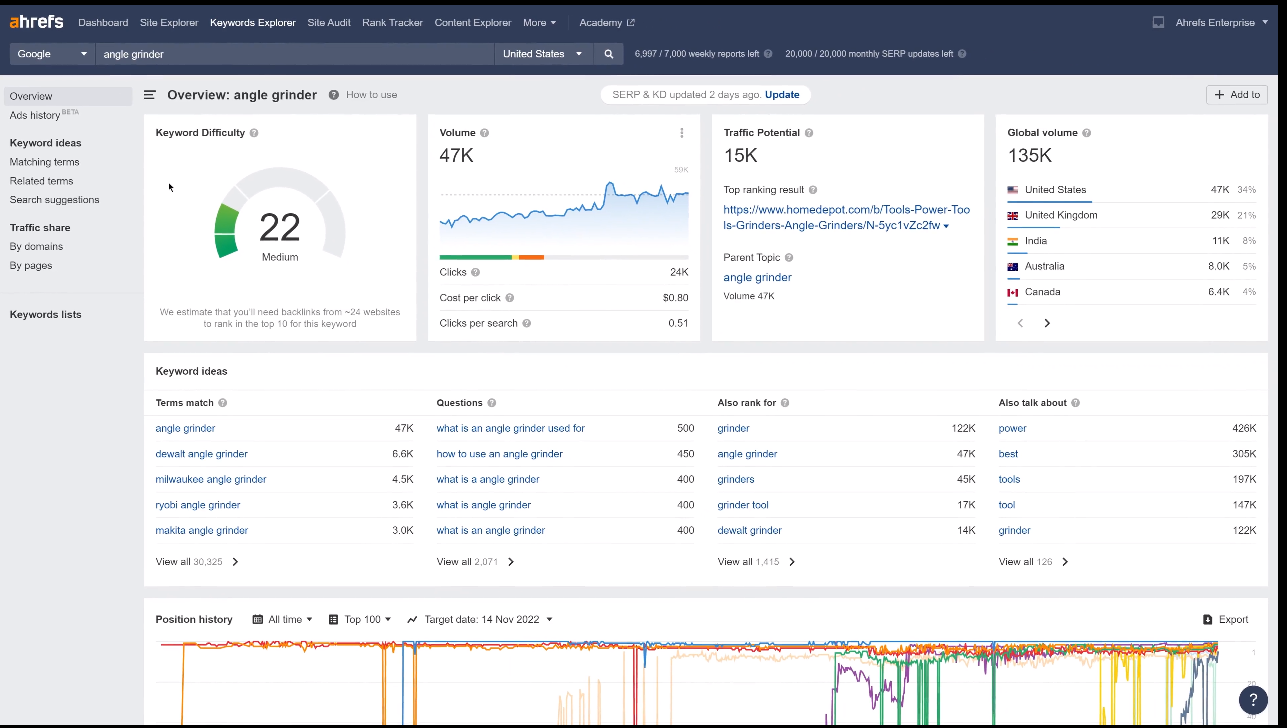Open the Target date dropdown
1287x728 pixels.
480,620
